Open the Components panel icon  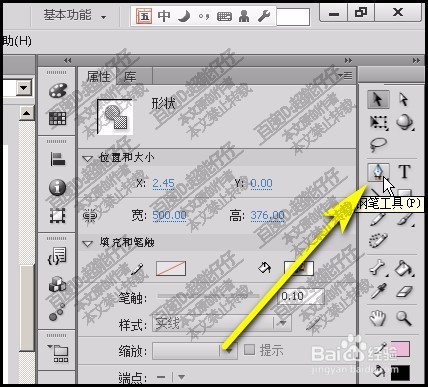[x=57, y=285]
